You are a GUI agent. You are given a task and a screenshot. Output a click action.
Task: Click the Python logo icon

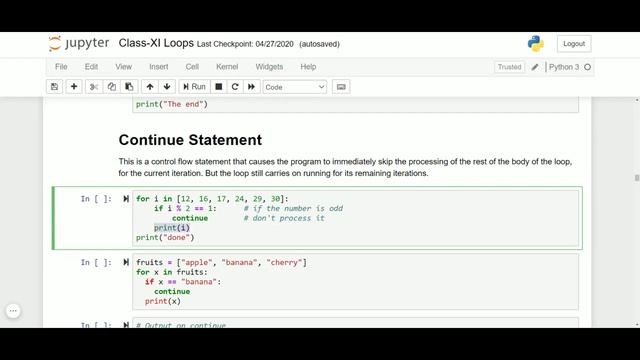(536, 44)
